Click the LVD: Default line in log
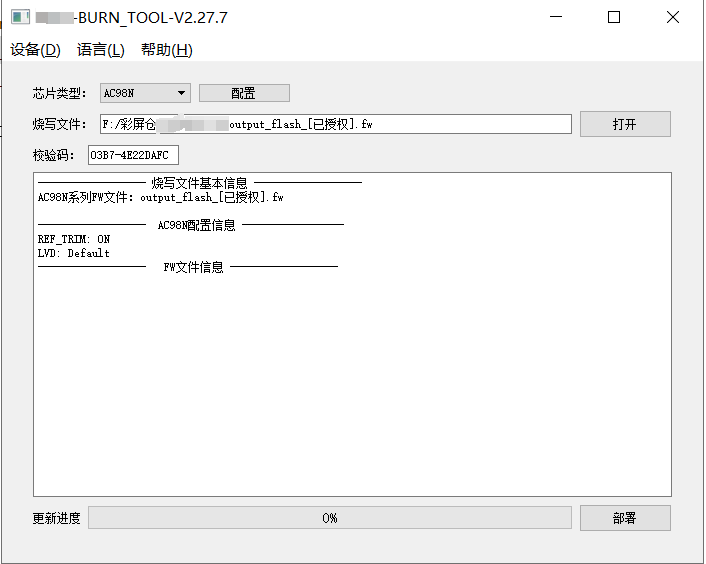Viewport: 706px width, 564px height. pyautogui.click(x=74, y=253)
